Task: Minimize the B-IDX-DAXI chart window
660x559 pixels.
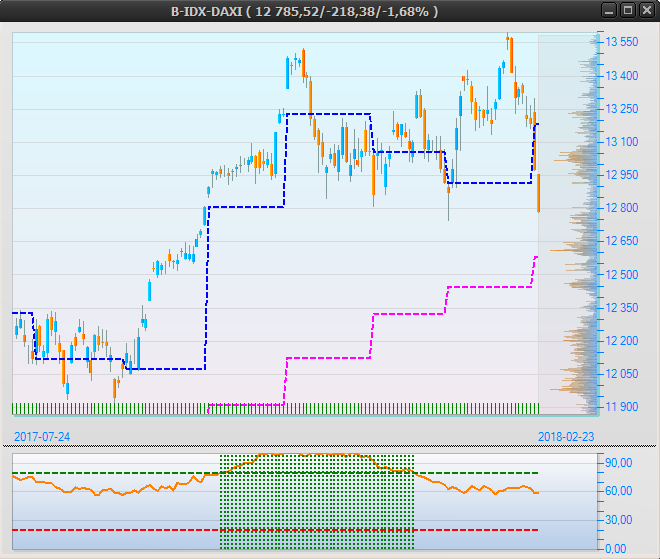Action: (609, 11)
